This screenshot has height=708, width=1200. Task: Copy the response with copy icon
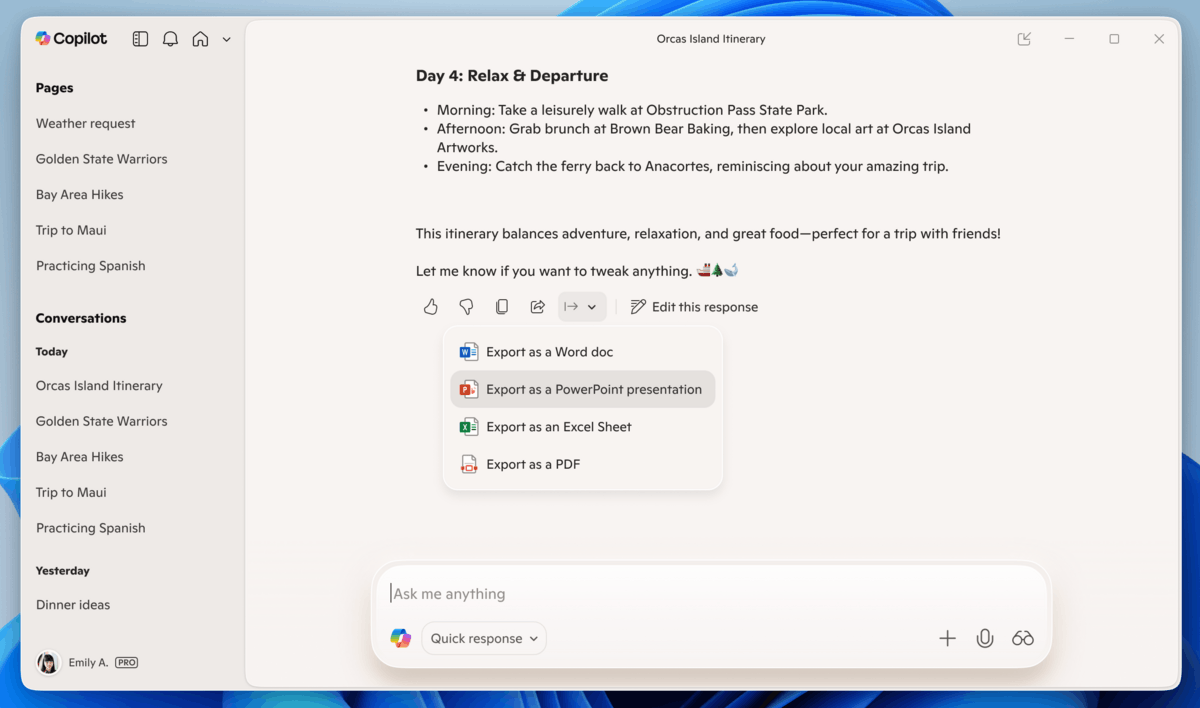[502, 307]
